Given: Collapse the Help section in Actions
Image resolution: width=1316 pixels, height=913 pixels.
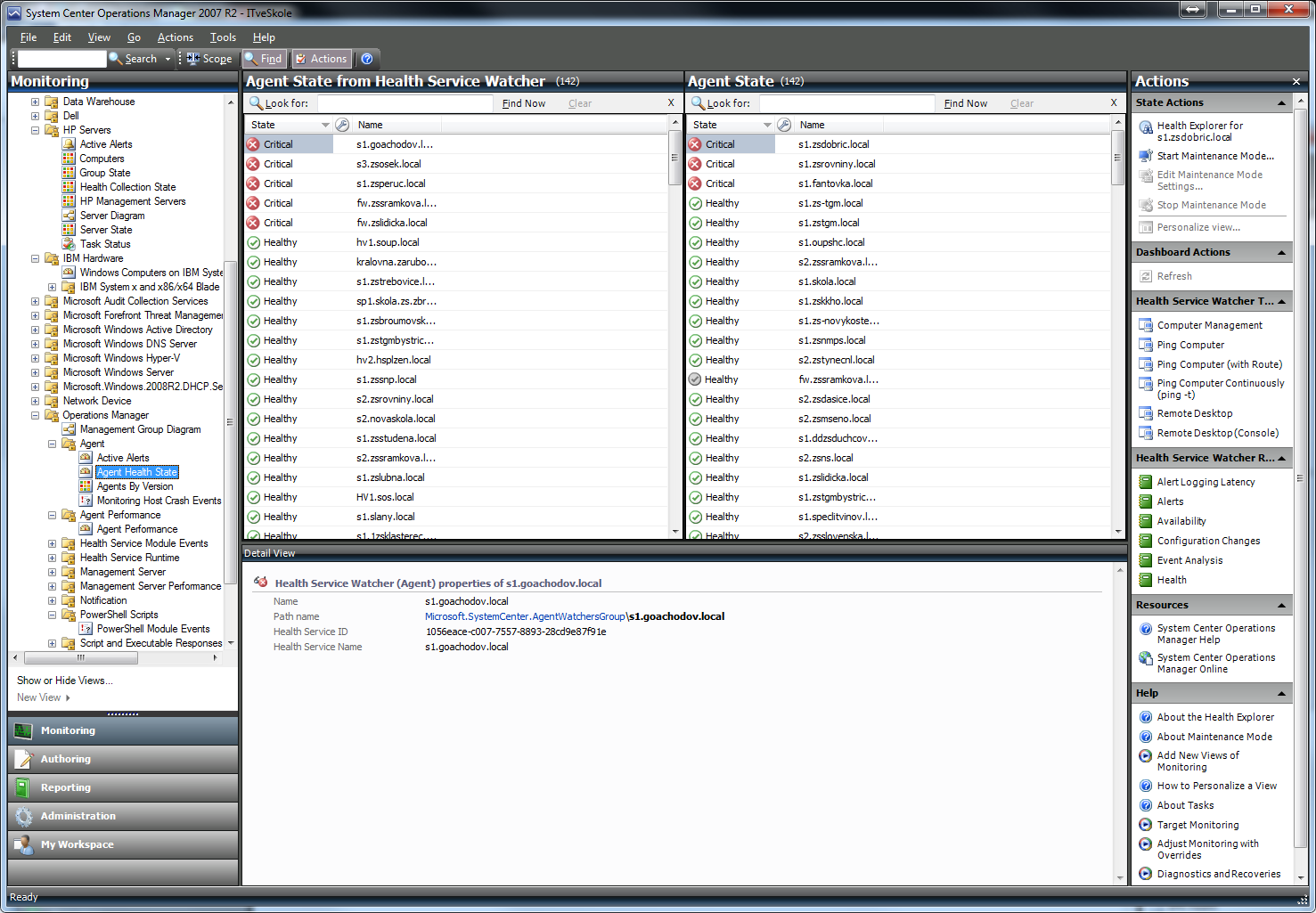Looking at the screenshot, I should tap(1281, 694).
